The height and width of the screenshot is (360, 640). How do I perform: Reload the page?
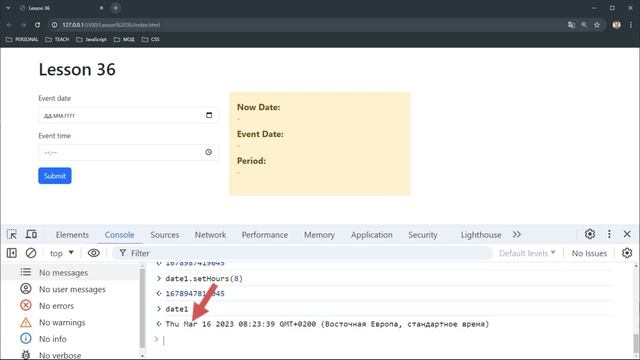tap(37, 25)
